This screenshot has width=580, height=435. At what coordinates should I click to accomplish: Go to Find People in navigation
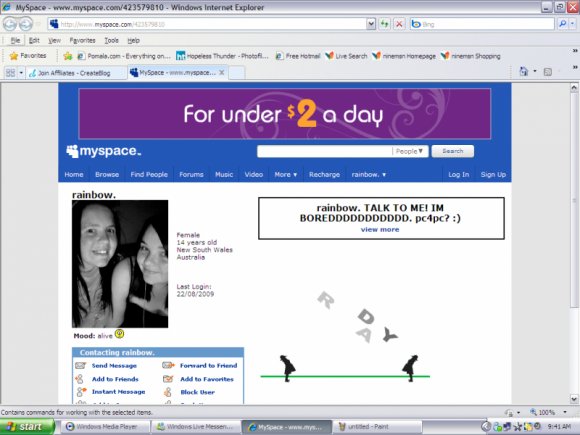149,175
